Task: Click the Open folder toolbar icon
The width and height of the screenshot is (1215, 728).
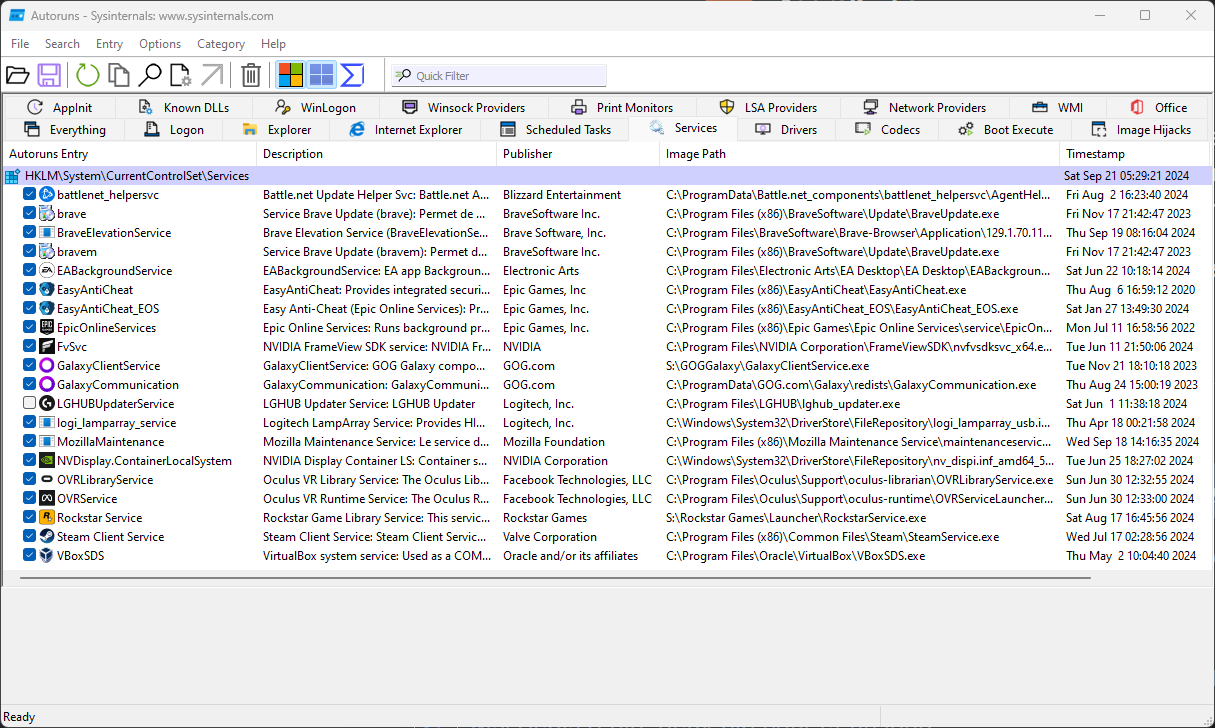Action: 17,75
